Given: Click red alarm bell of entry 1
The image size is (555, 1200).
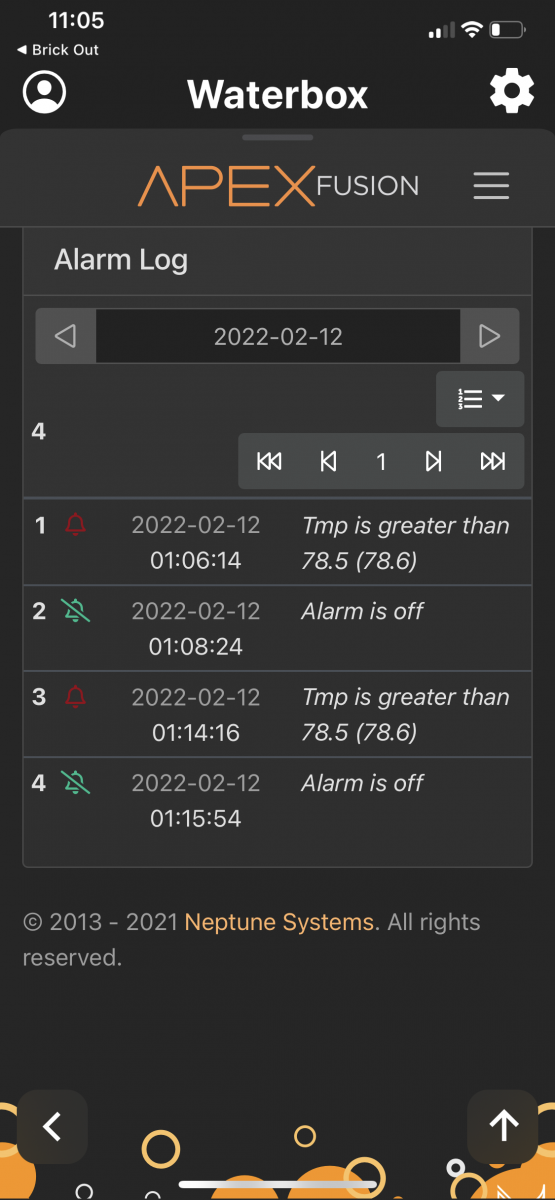Looking at the screenshot, I should click(x=75, y=524).
